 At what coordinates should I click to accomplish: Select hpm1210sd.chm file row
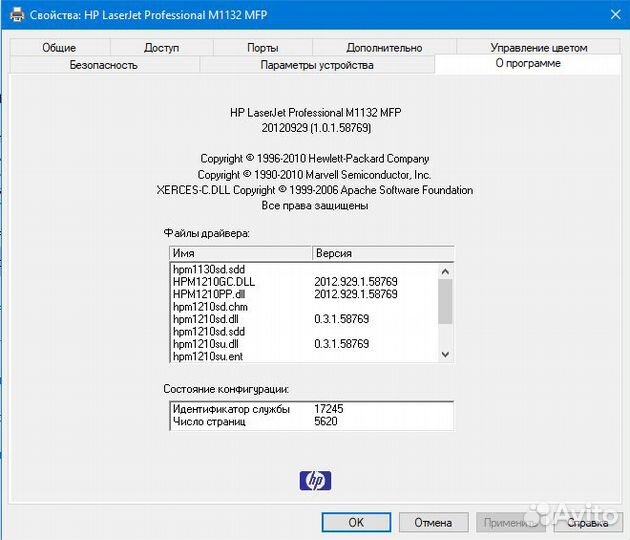304,307
